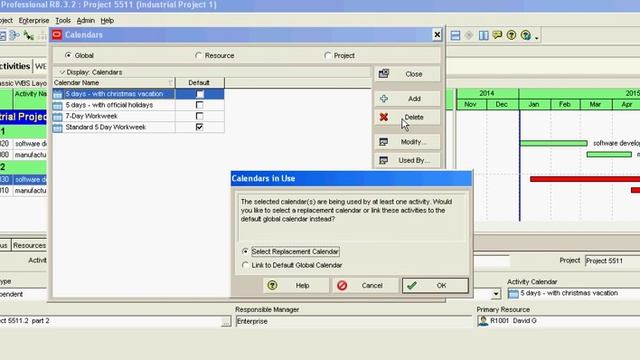This screenshot has height=360, width=640.
Task: Click the Primary Resource person icon
Action: point(483,321)
